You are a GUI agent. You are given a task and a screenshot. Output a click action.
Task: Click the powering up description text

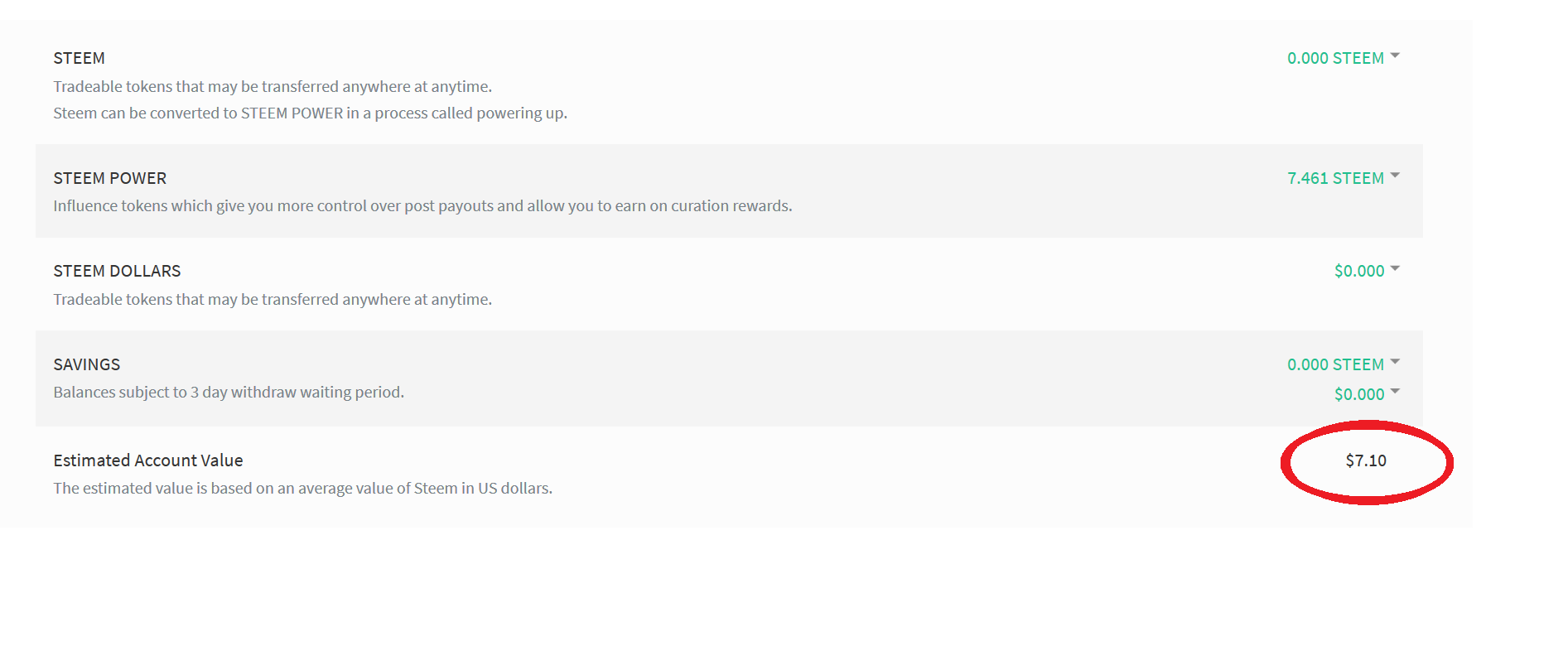pos(310,113)
